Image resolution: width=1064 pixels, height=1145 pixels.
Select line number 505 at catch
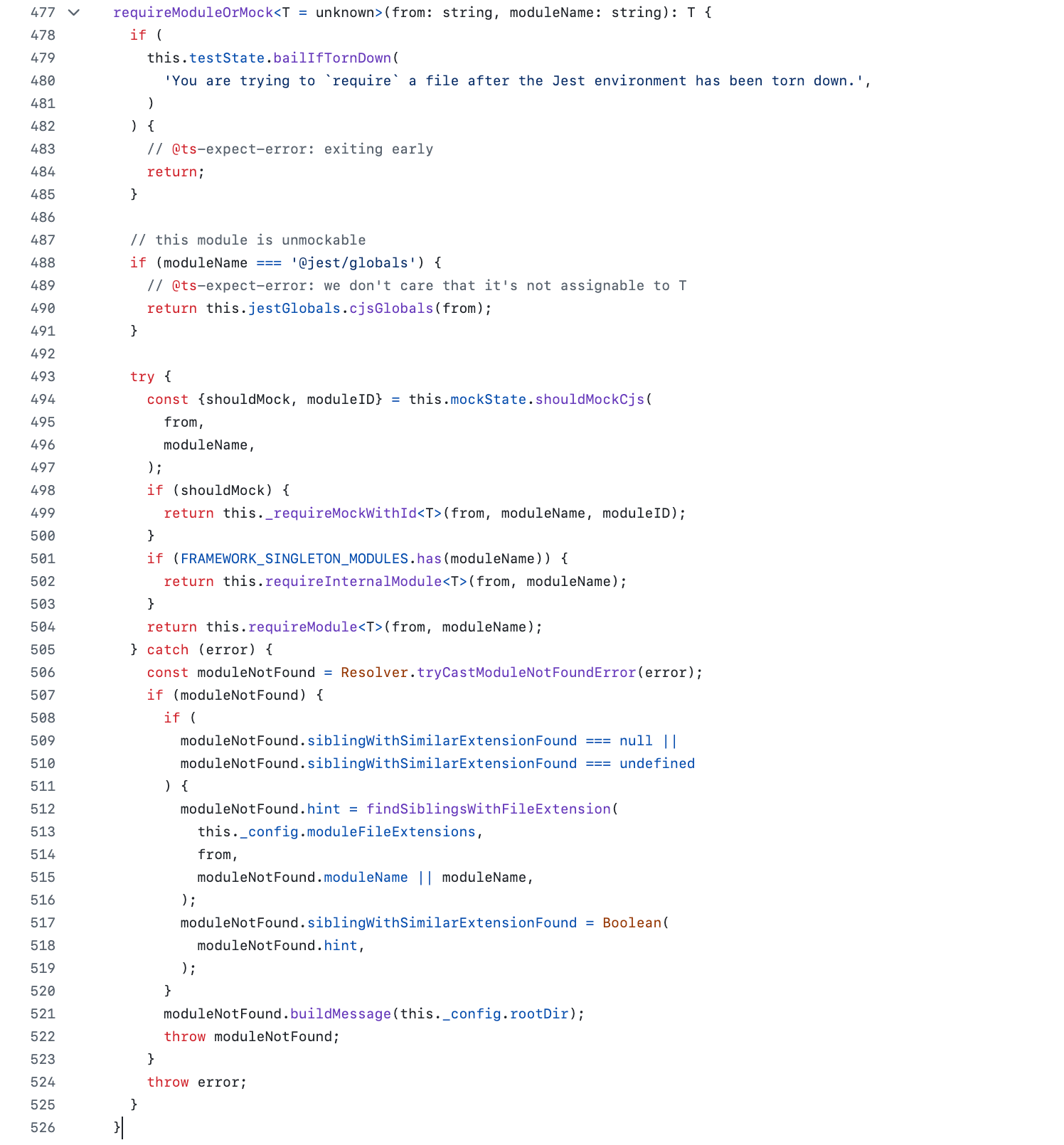(43, 649)
